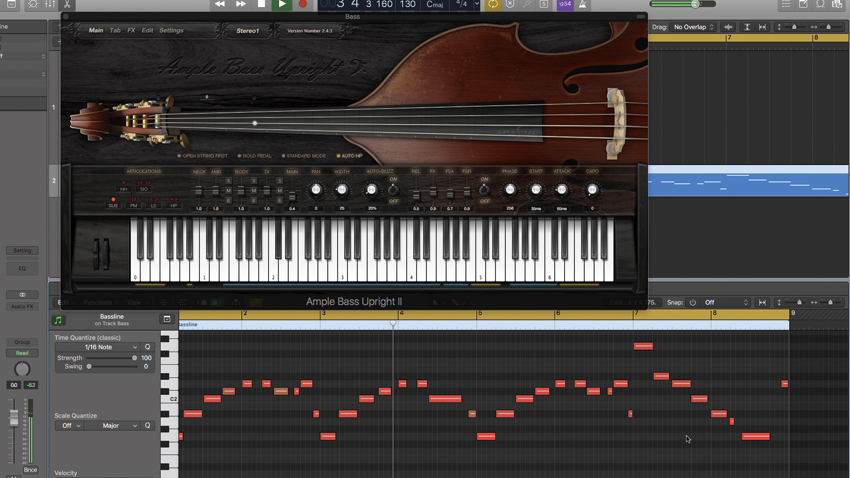
Task: Click the Pan knob
Action: click(315, 190)
